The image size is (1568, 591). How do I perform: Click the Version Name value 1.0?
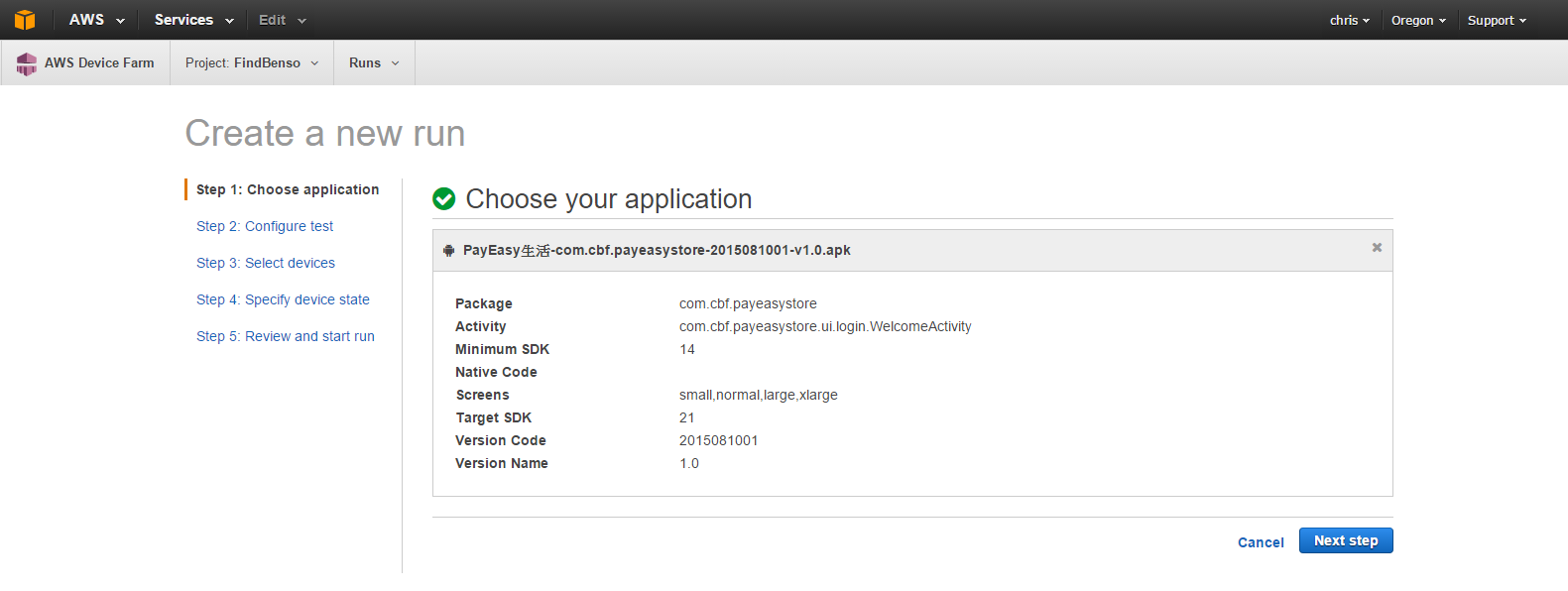pyautogui.click(x=689, y=463)
